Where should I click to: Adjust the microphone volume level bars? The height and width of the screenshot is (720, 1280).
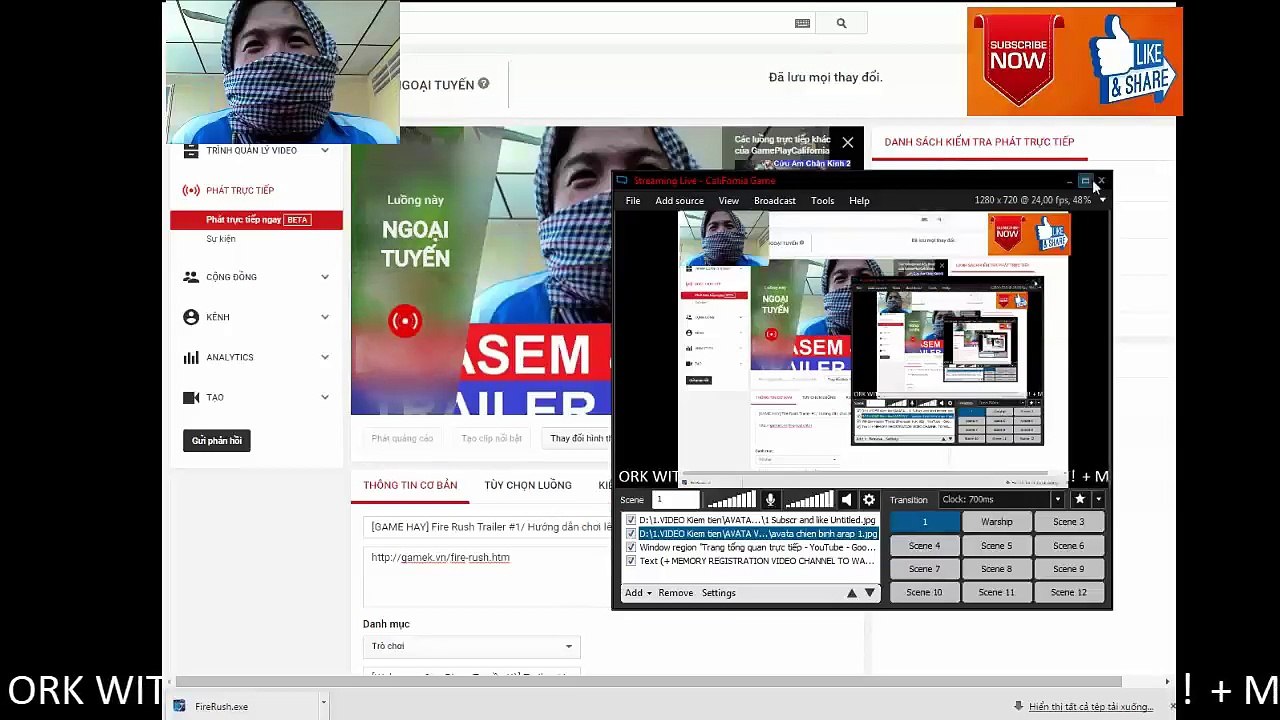[732, 500]
